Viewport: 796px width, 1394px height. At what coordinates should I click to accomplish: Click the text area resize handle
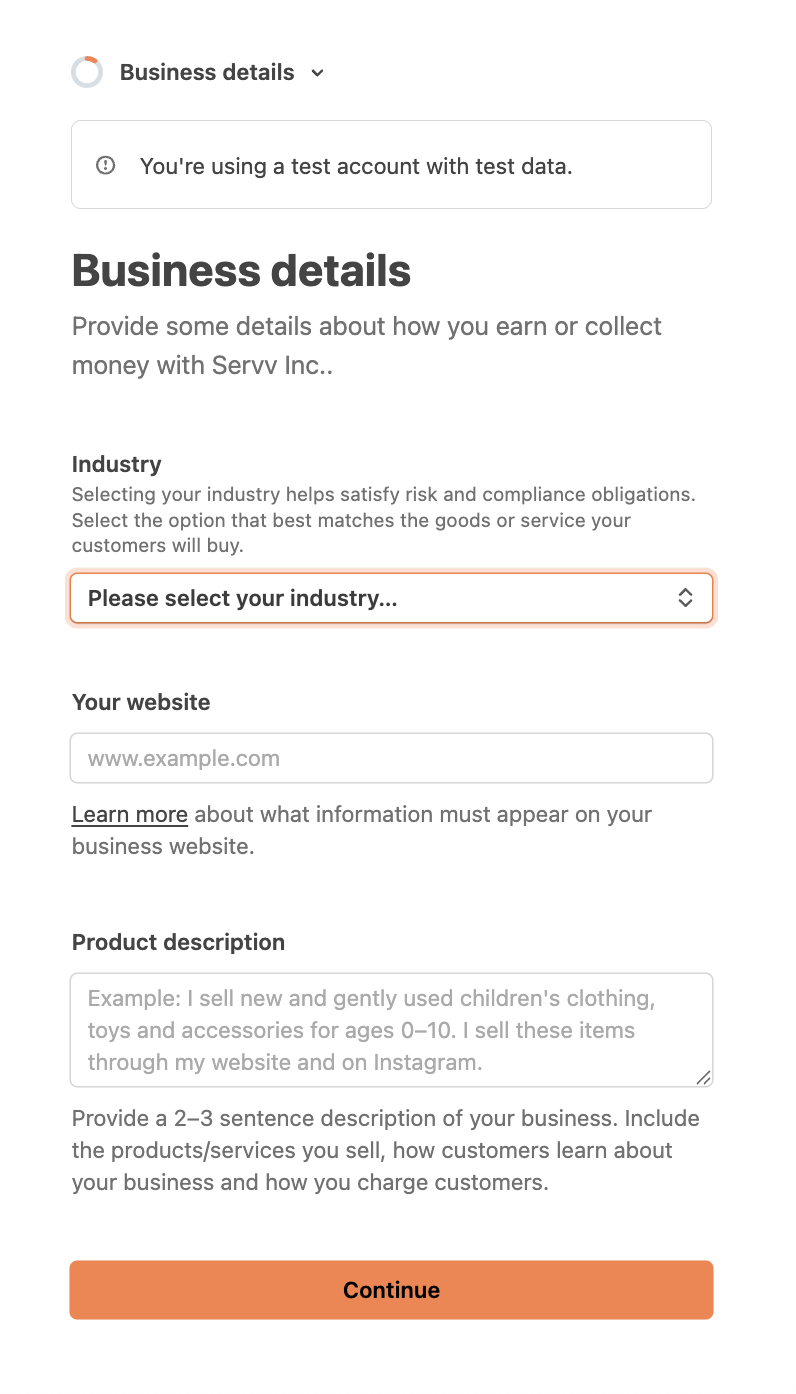(704, 1077)
